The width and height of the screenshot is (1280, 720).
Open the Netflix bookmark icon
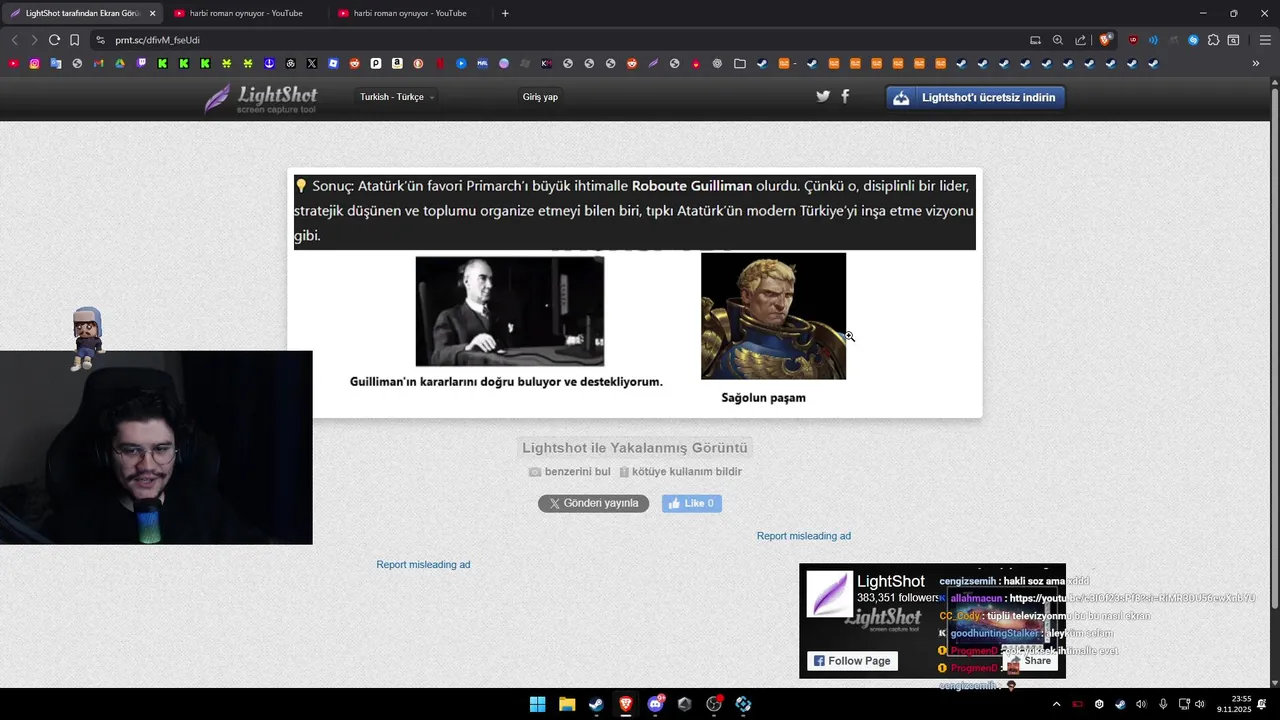(440, 64)
